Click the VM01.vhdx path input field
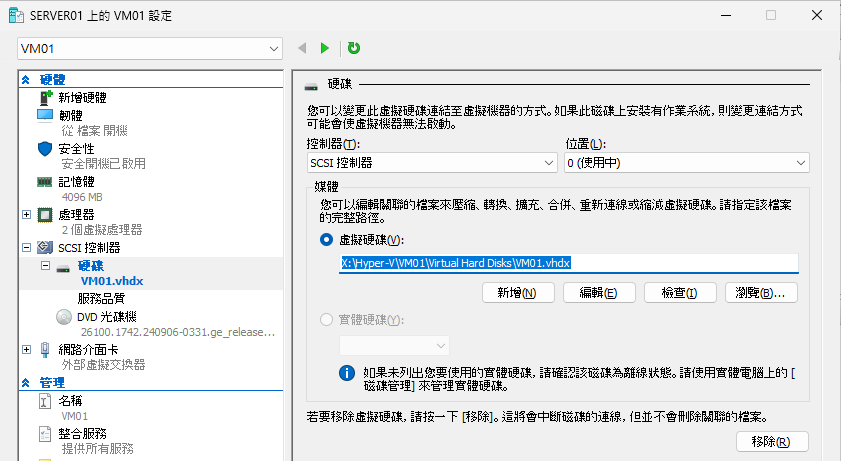841x461 pixels. click(x=568, y=263)
